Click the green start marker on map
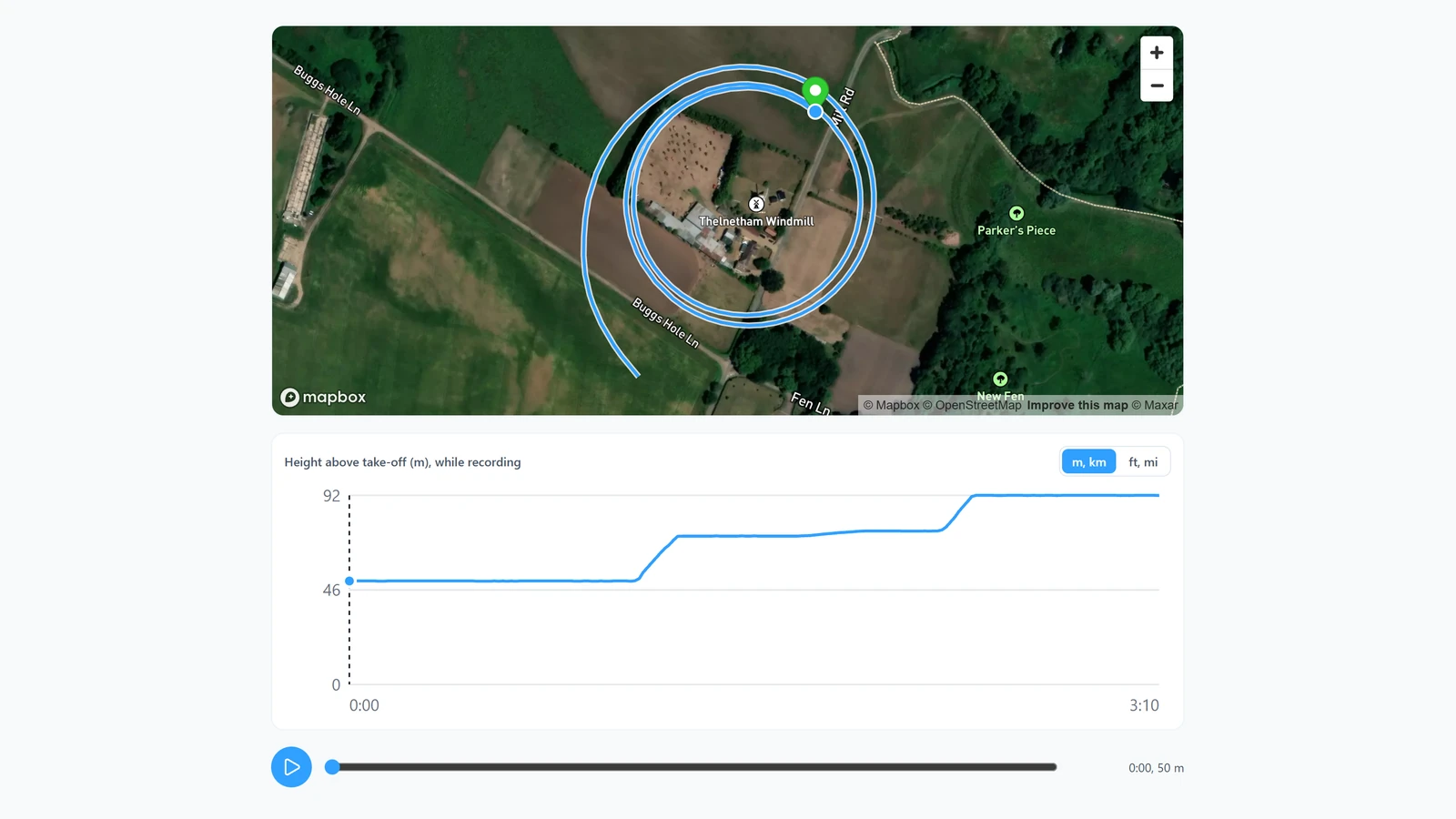The image size is (1456, 819). 815,90
